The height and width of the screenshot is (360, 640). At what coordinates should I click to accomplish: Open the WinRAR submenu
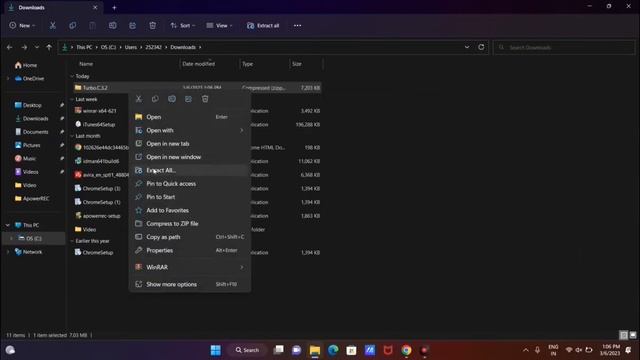pos(189,267)
